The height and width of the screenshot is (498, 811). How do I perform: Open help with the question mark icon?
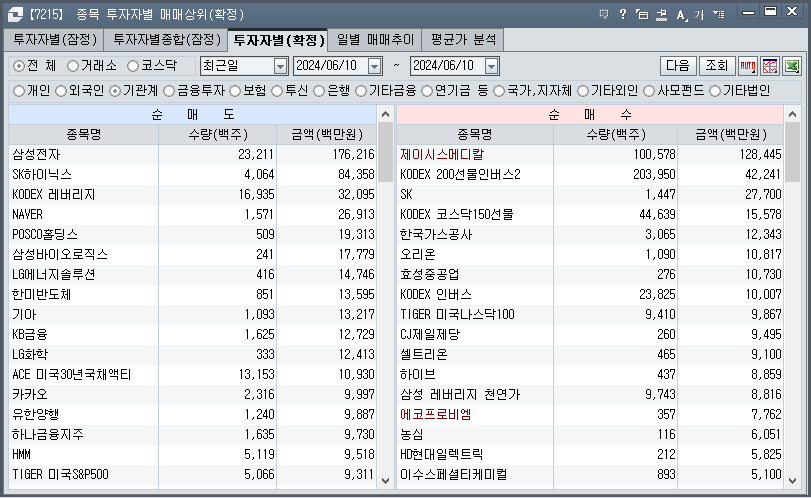click(x=623, y=14)
